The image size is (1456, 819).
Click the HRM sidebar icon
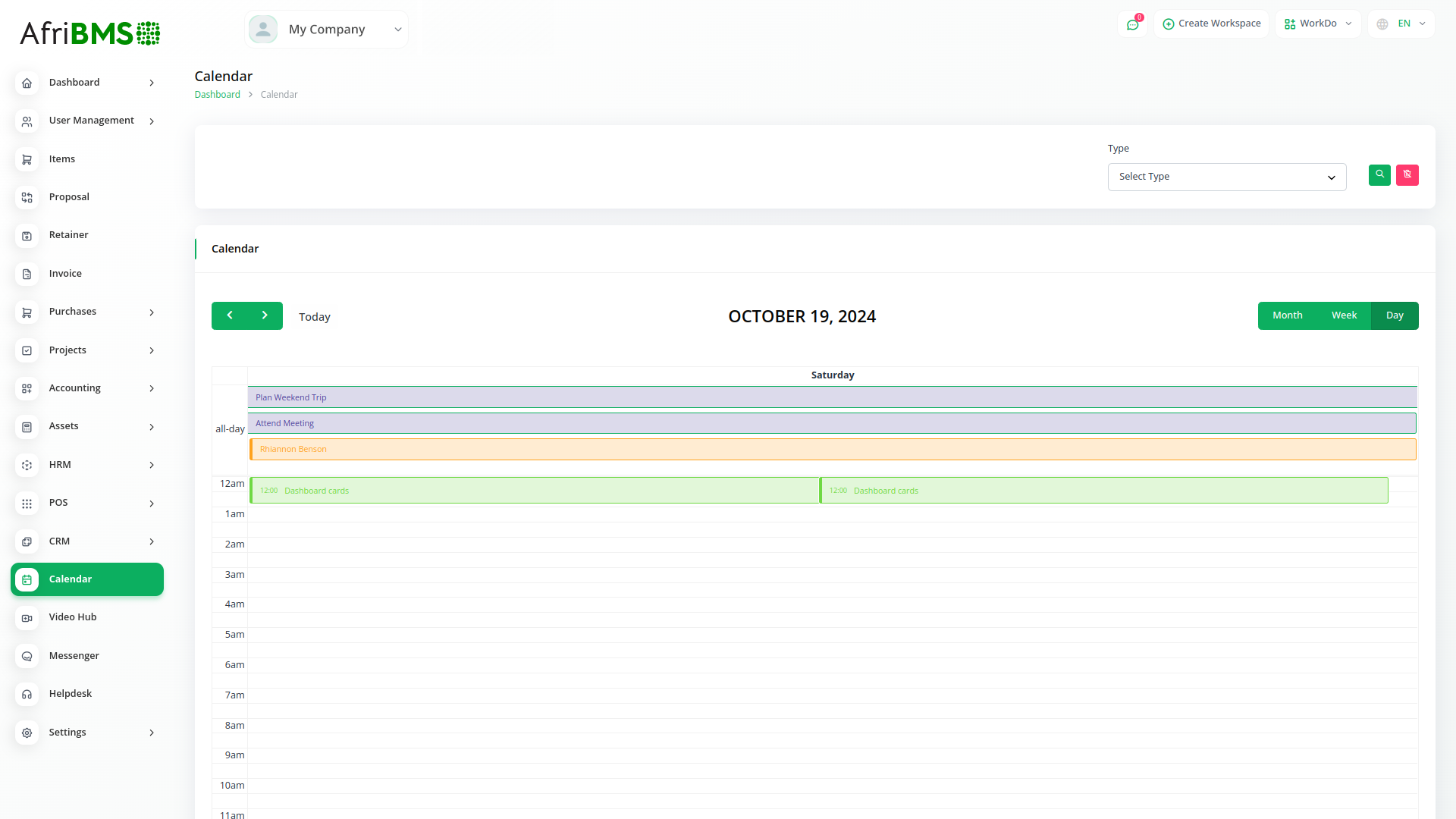point(27,465)
